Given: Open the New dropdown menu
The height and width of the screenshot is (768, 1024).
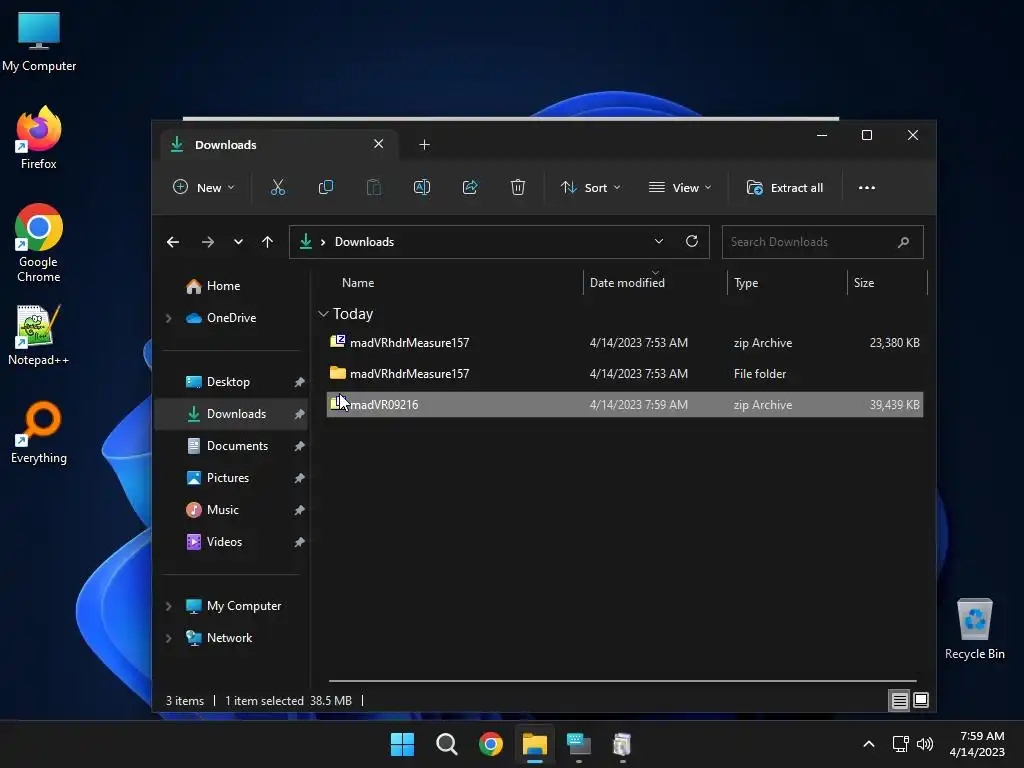Looking at the screenshot, I should [x=203, y=187].
